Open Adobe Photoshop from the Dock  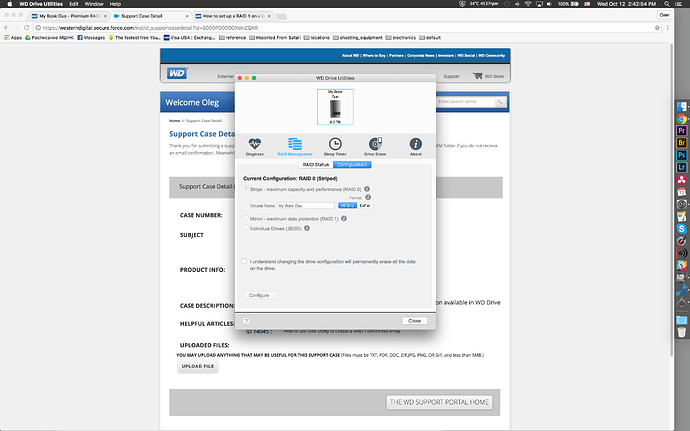click(682, 155)
